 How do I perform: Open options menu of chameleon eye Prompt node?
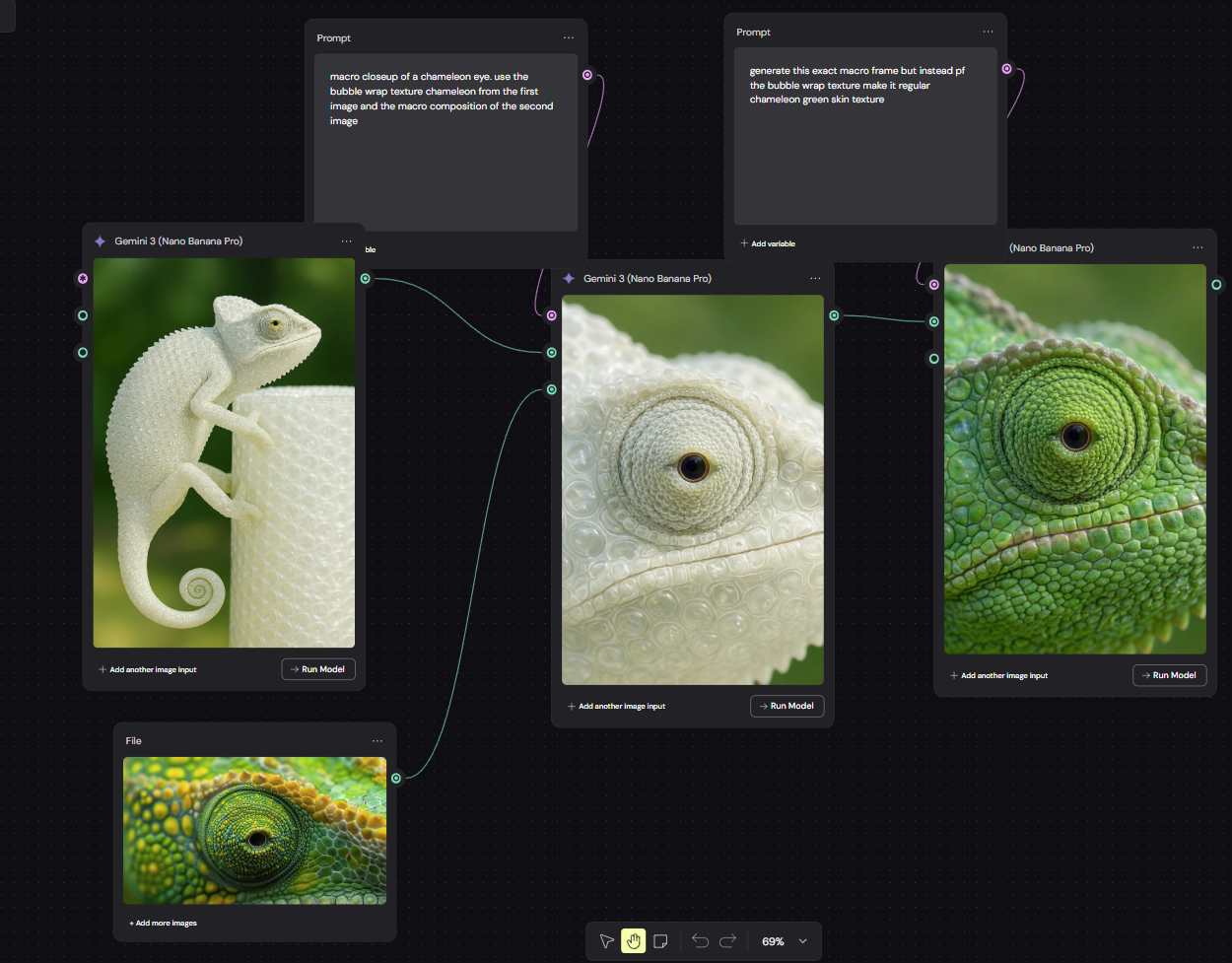[x=569, y=38]
